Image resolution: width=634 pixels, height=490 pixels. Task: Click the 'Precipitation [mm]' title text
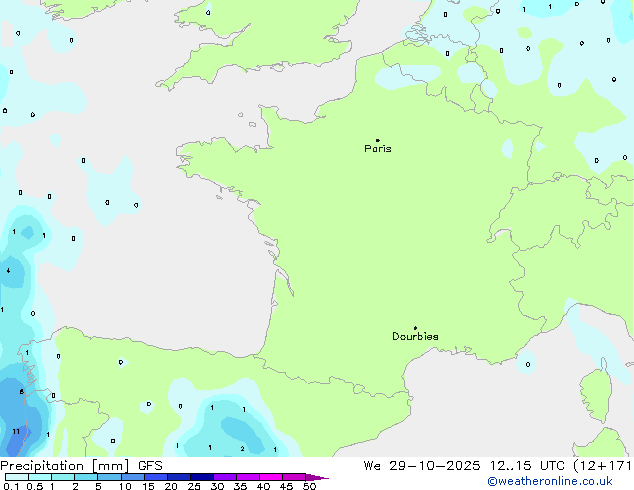(x=65, y=466)
